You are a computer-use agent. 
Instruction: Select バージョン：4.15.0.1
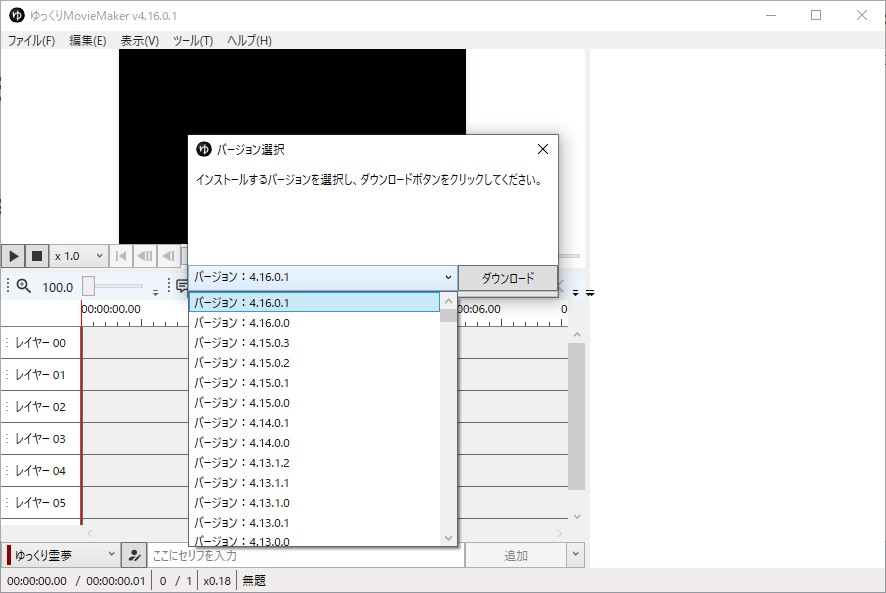(314, 383)
